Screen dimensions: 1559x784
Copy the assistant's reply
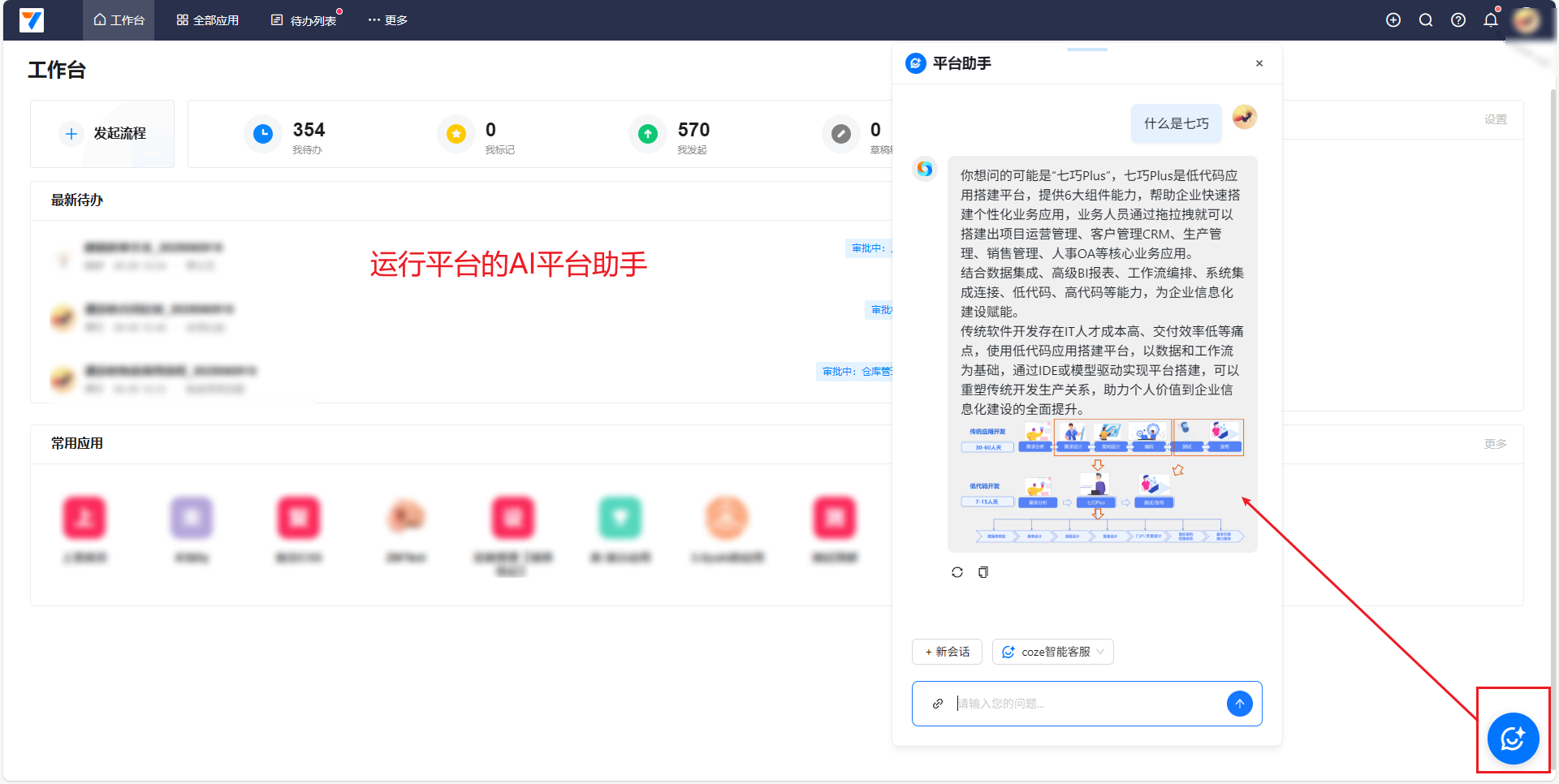[983, 572]
